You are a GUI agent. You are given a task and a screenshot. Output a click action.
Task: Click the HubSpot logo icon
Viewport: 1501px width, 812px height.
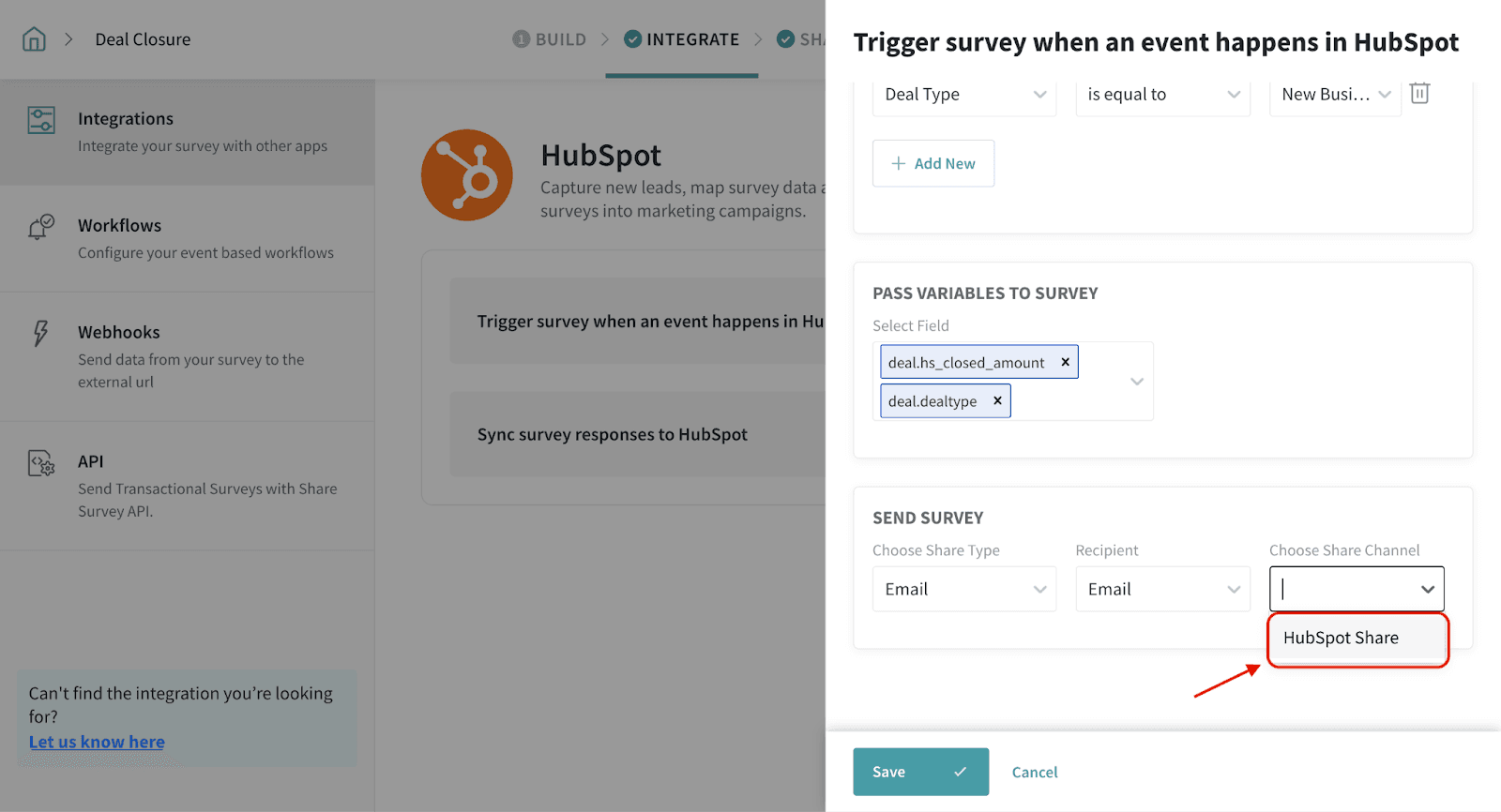(x=466, y=175)
